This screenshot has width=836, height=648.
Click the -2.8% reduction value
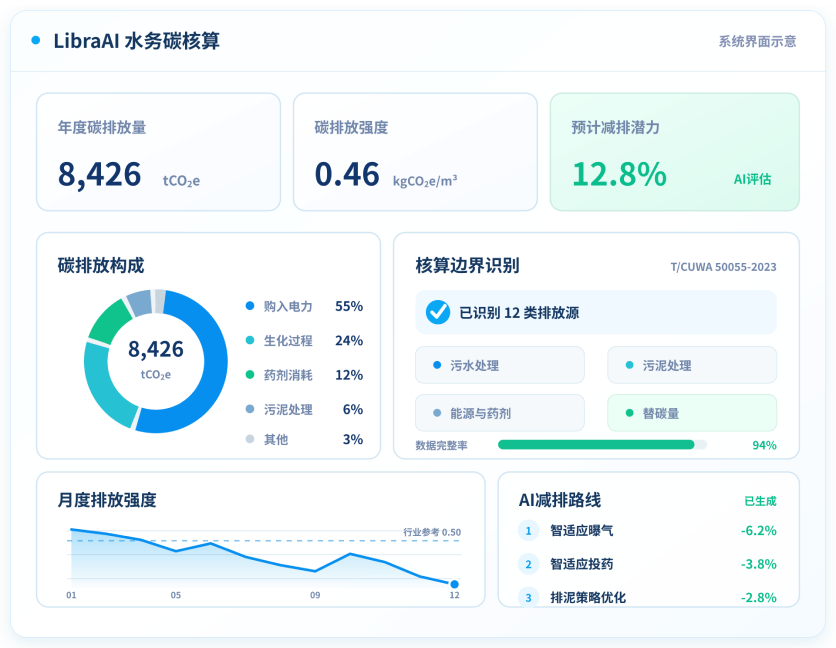759,597
